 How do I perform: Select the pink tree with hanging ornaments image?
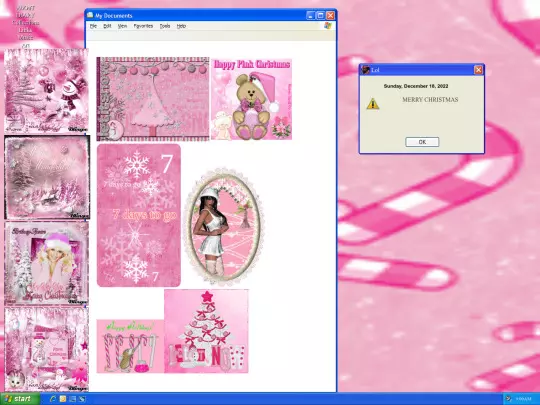(153, 99)
